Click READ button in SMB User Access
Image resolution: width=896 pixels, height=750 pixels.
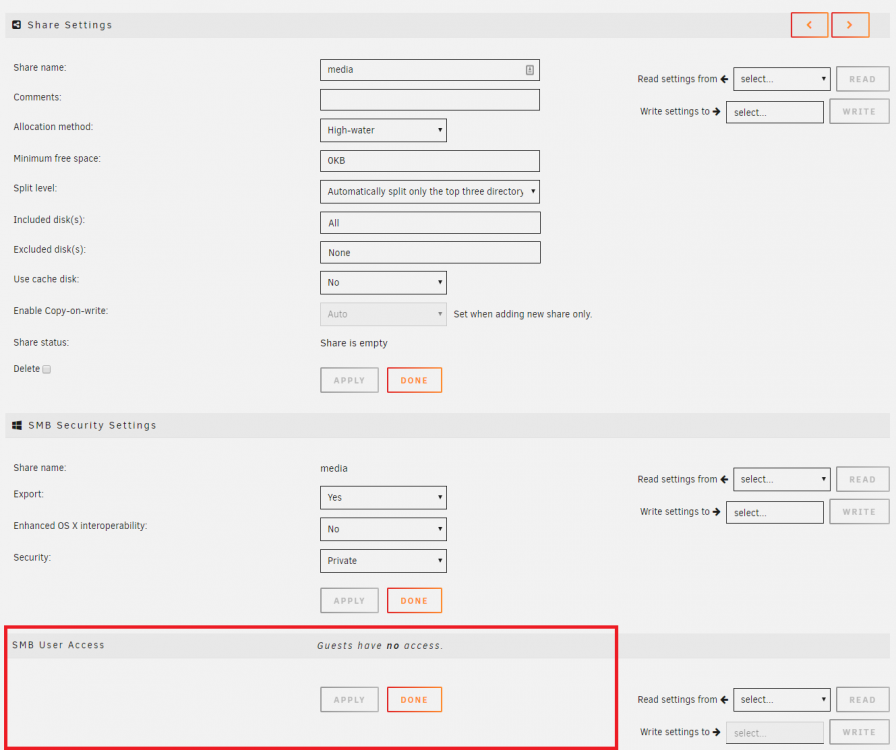[x=862, y=700]
